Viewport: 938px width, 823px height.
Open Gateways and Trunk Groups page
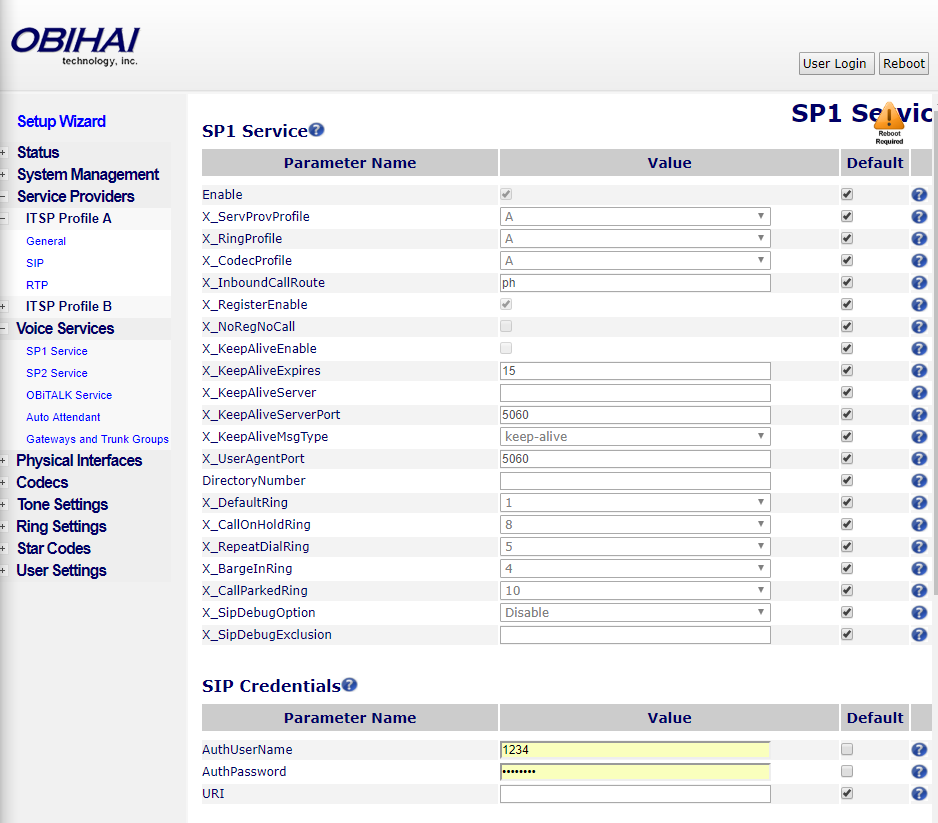98,439
